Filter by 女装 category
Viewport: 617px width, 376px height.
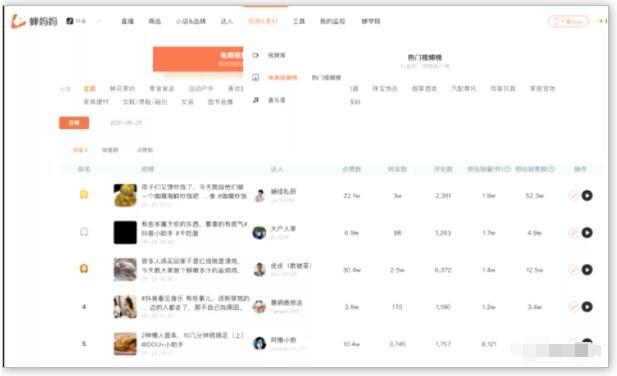(x=187, y=102)
